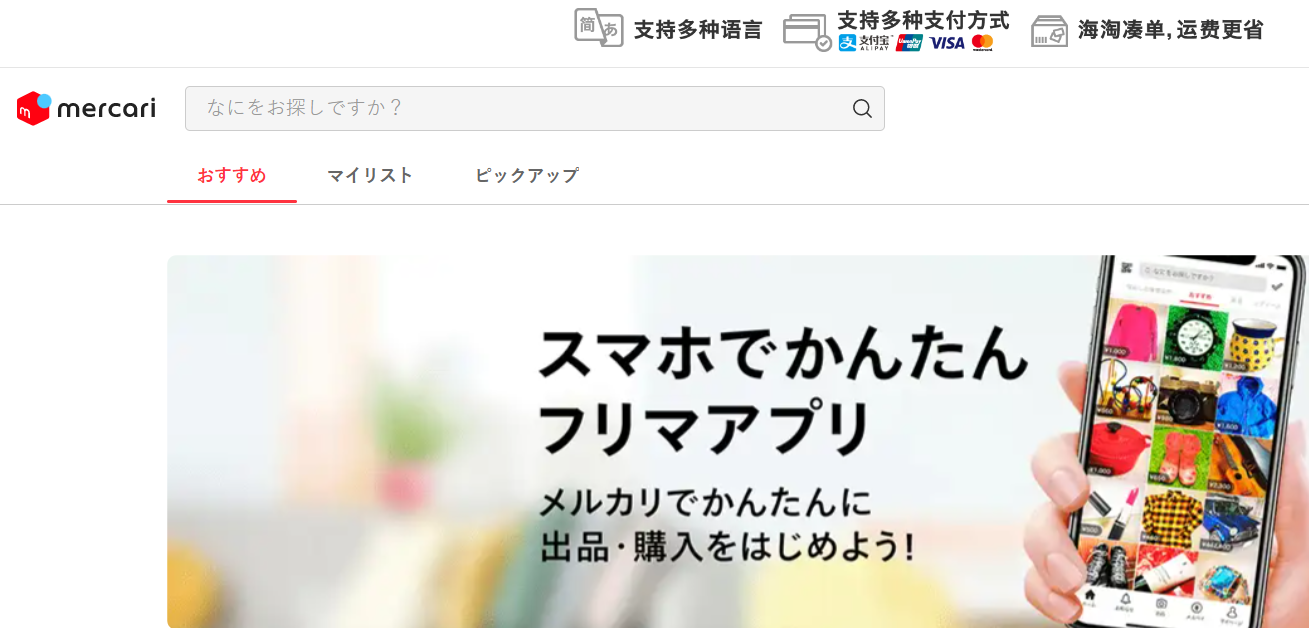Click the bell notification icon in phone mockup

[1125, 599]
